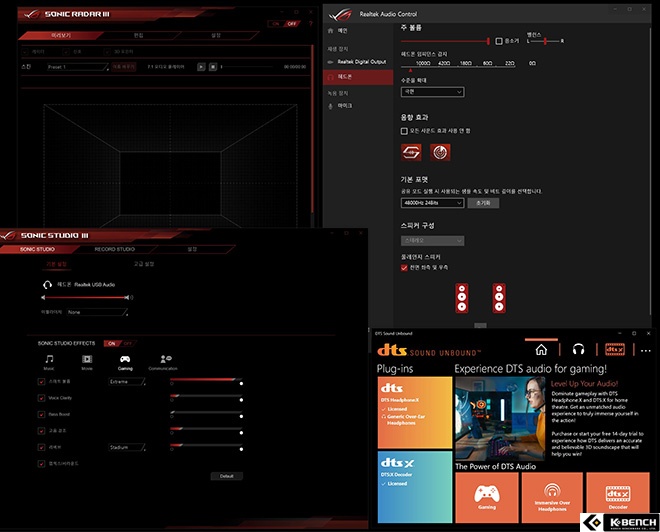The width and height of the screenshot is (660, 532).
Task: Click the volume-max speaker icon in Sonic Studio
Action: [x=129, y=298]
